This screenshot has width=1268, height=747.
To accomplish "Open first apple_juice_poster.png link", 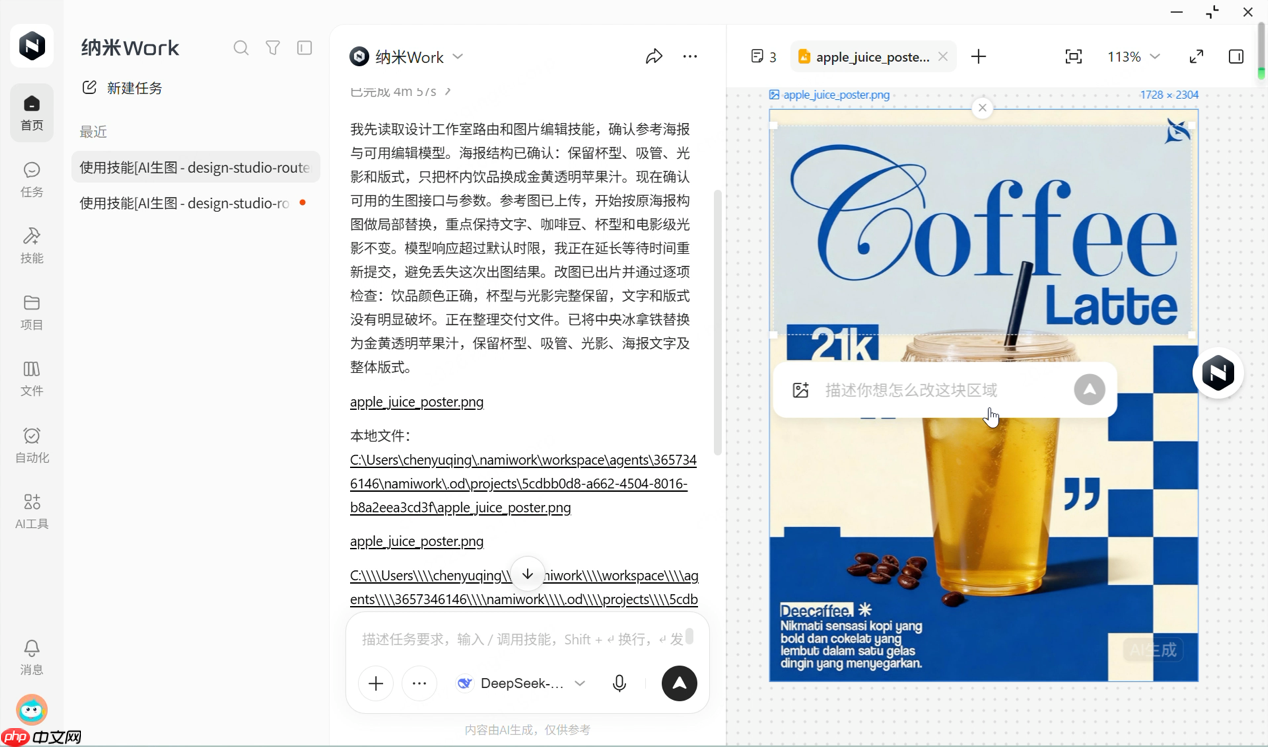I will pos(417,402).
